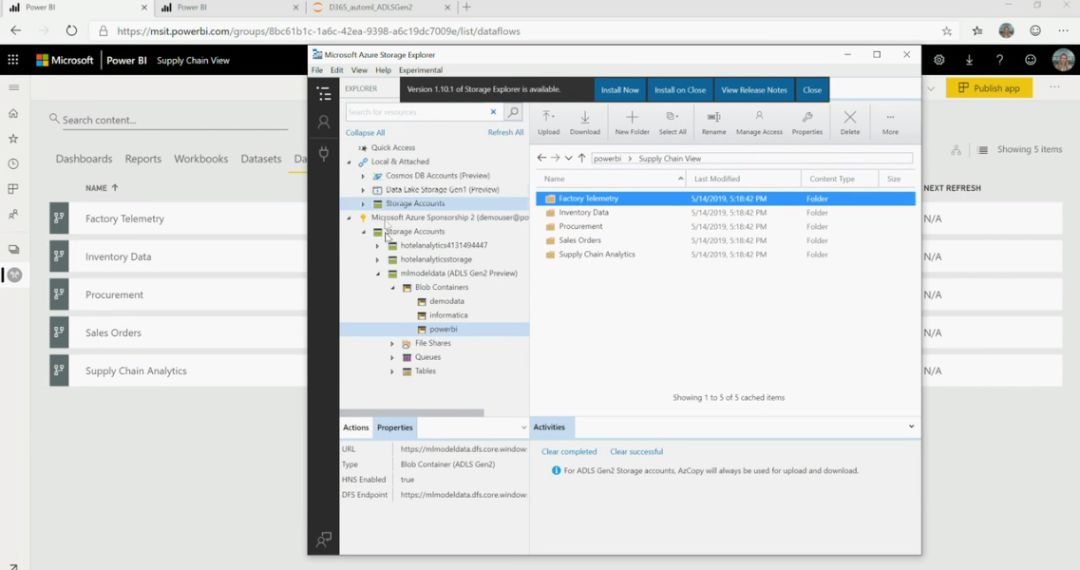Open the Help menu

coord(383,70)
